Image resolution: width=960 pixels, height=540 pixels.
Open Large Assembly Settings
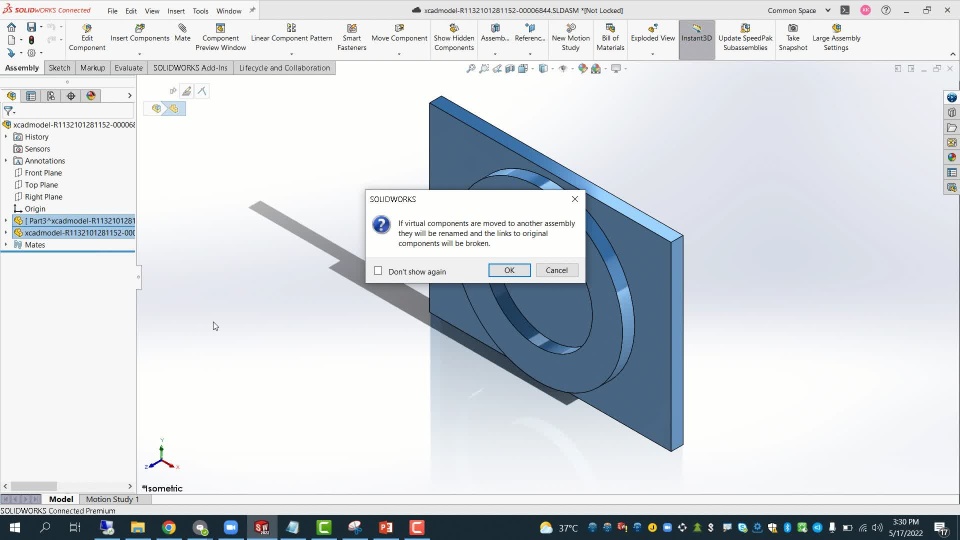836,37
